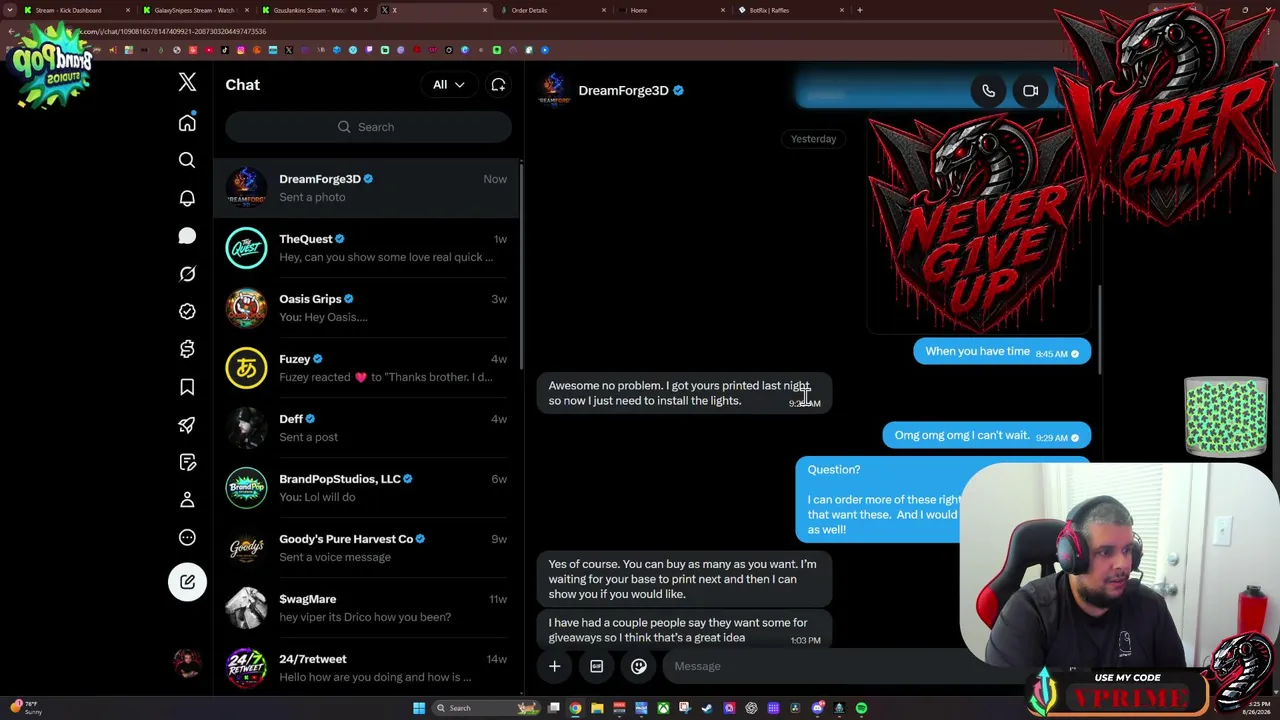Switch to the Home browser tab
Viewport: 1280px width, 720px height.
click(671, 10)
